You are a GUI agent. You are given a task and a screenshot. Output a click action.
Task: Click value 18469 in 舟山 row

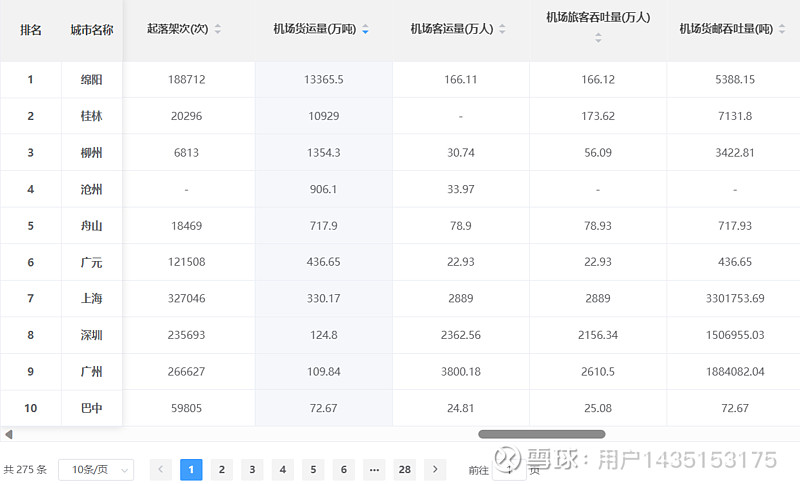187,225
